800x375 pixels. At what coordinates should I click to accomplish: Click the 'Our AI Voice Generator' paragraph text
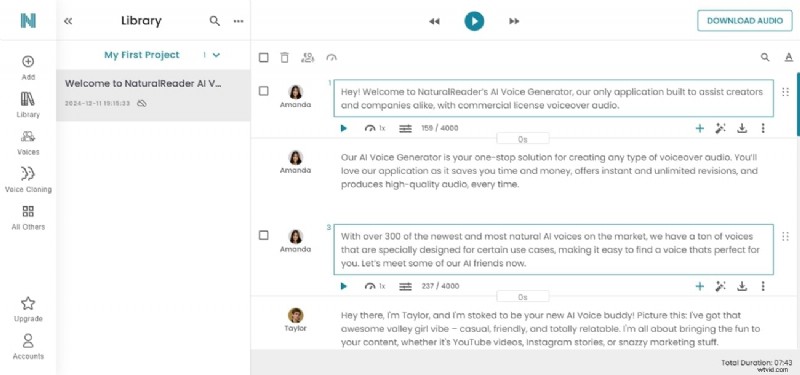549,171
